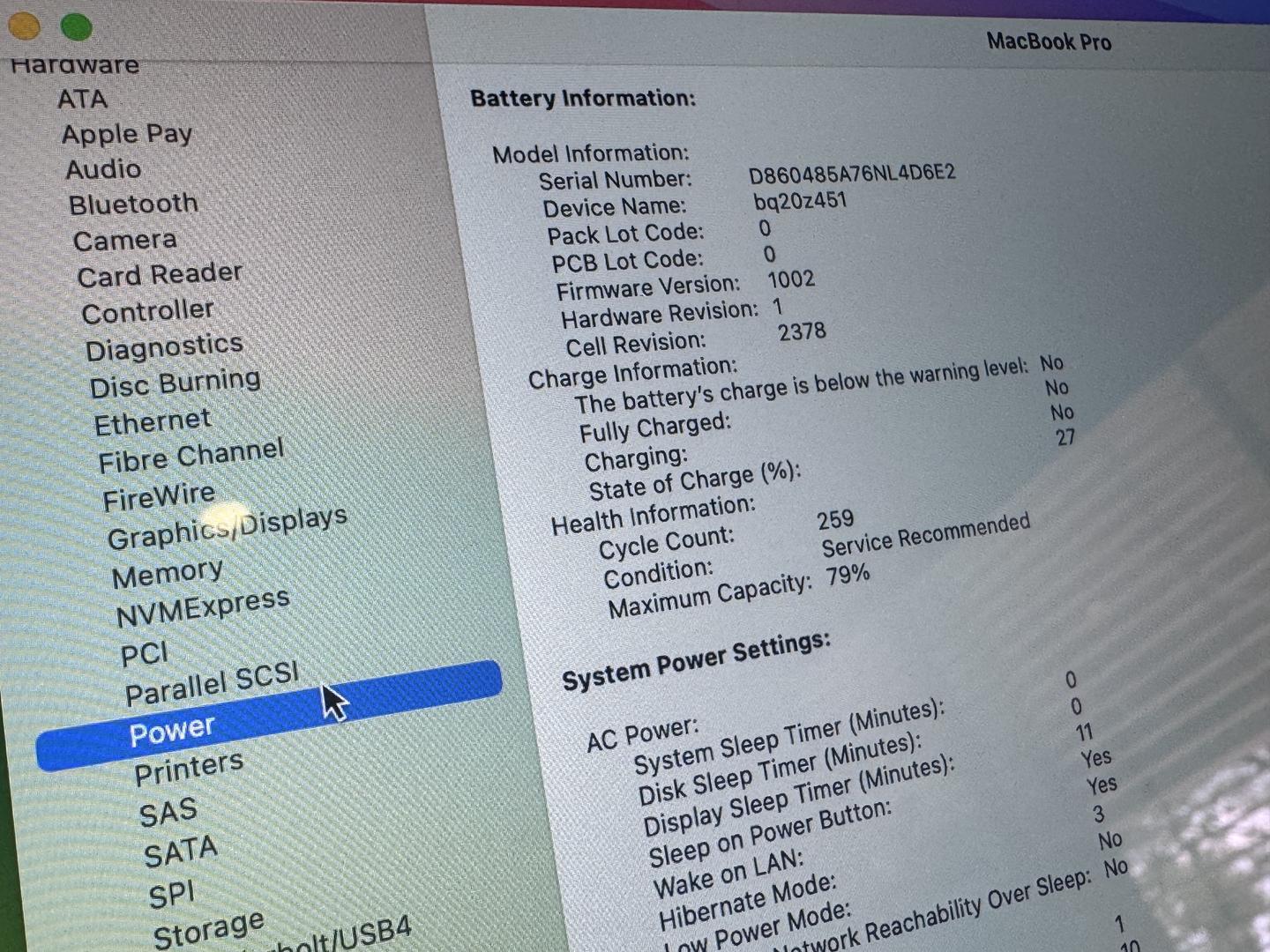Click the Maximum Capacity label

click(710, 596)
